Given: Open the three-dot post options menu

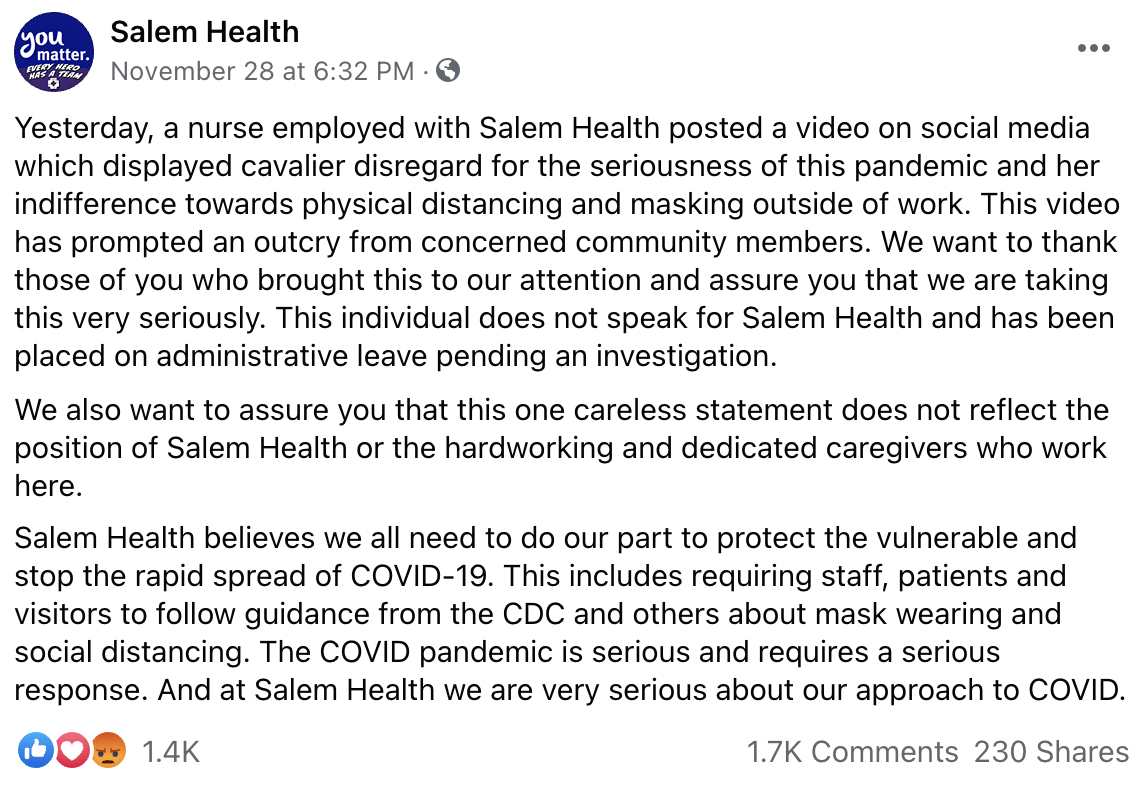Looking at the screenshot, I should (x=1094, y=48).
